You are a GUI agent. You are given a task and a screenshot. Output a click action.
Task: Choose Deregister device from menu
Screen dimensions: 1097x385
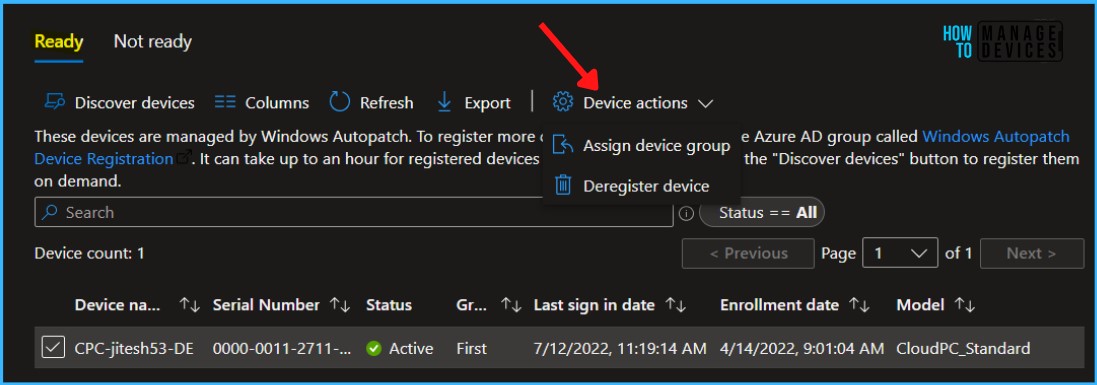[x=642, y=186]
